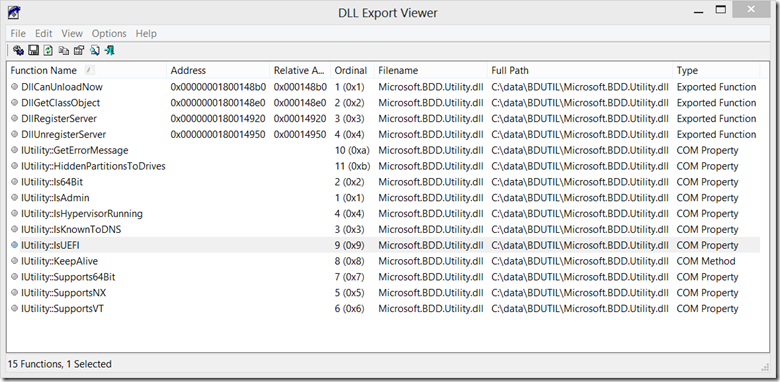Open the File menu
Viewport: 780px width, 382px height.
tap(18, 33)
